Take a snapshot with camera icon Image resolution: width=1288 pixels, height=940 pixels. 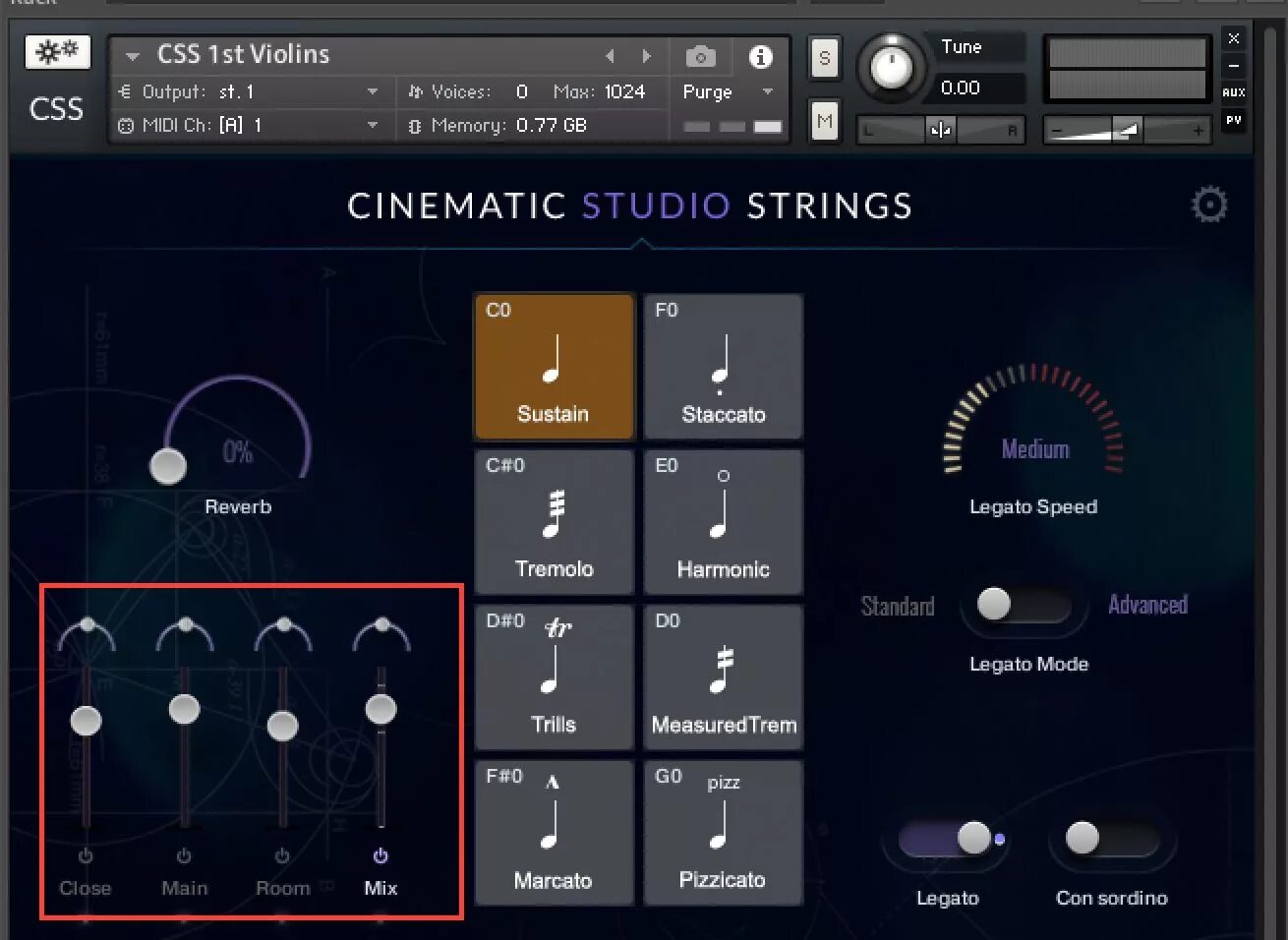(x=700, y=57)
